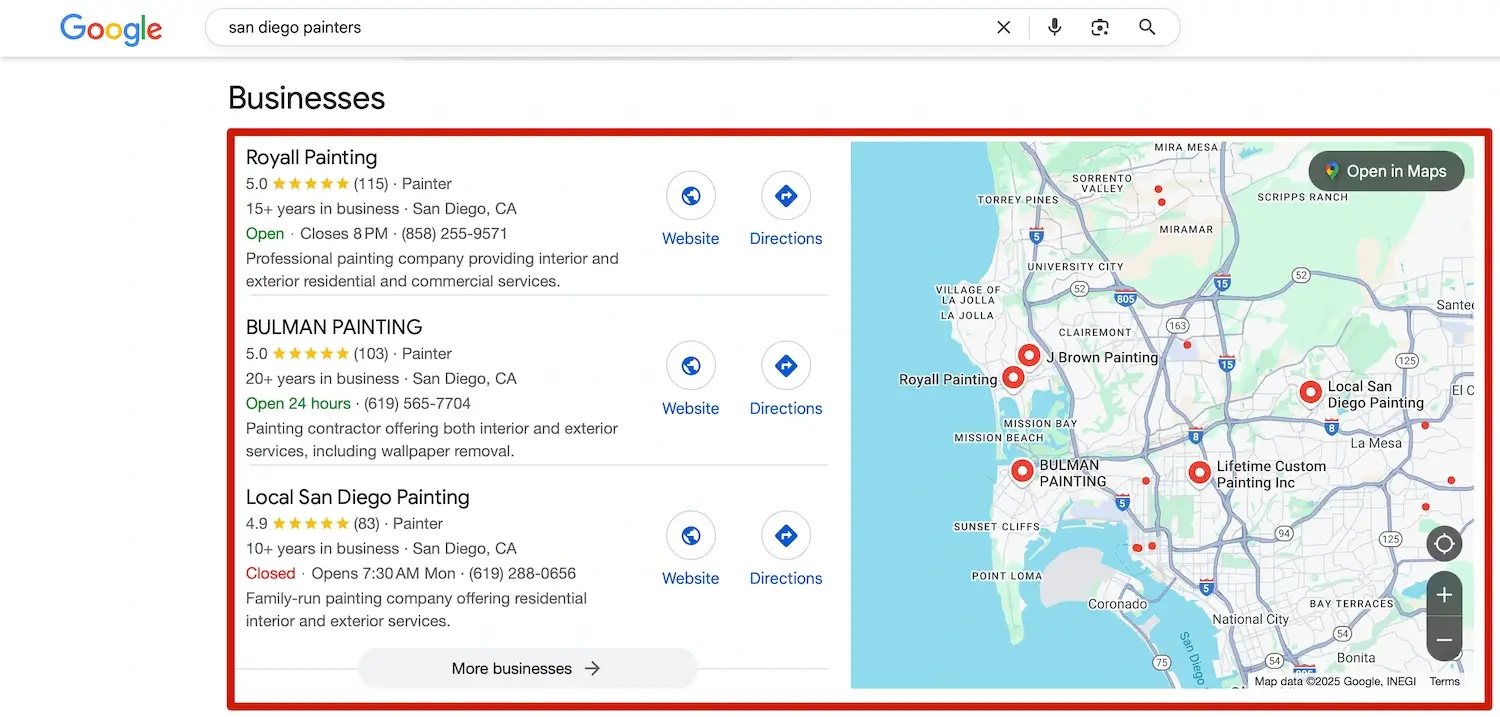The image size is (1500, 717).
Task: Click Local San Diego Painting's (83) reviews
Action: click(x=367, y=524)
